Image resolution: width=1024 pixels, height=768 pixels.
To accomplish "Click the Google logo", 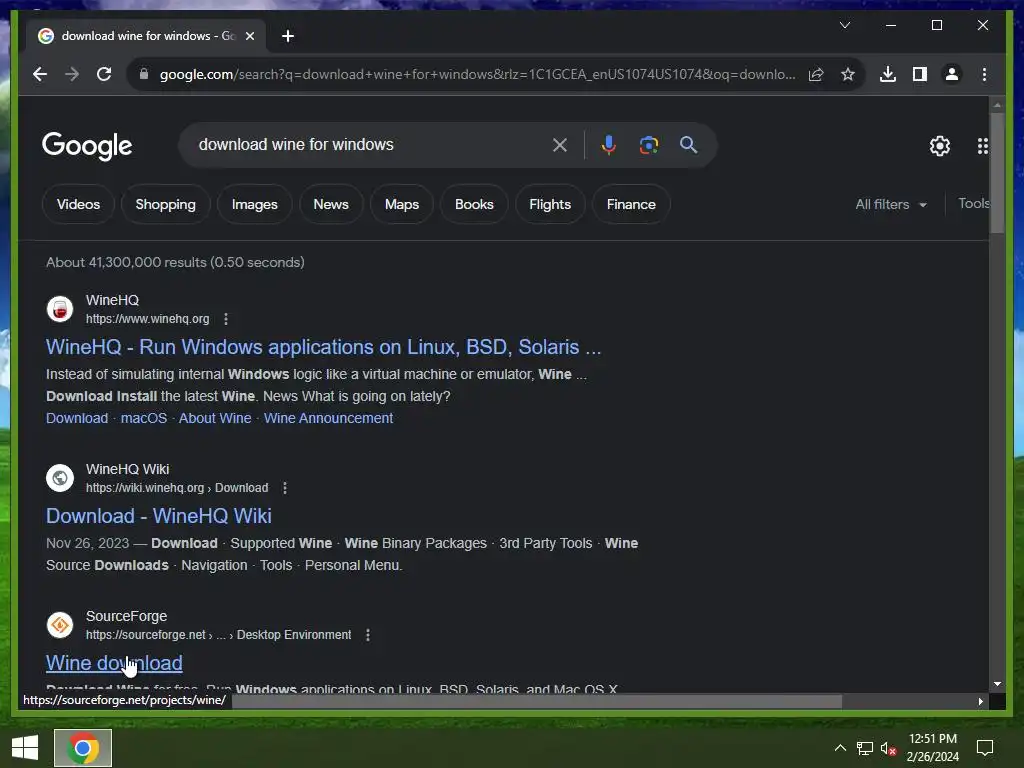I will 87,146.
